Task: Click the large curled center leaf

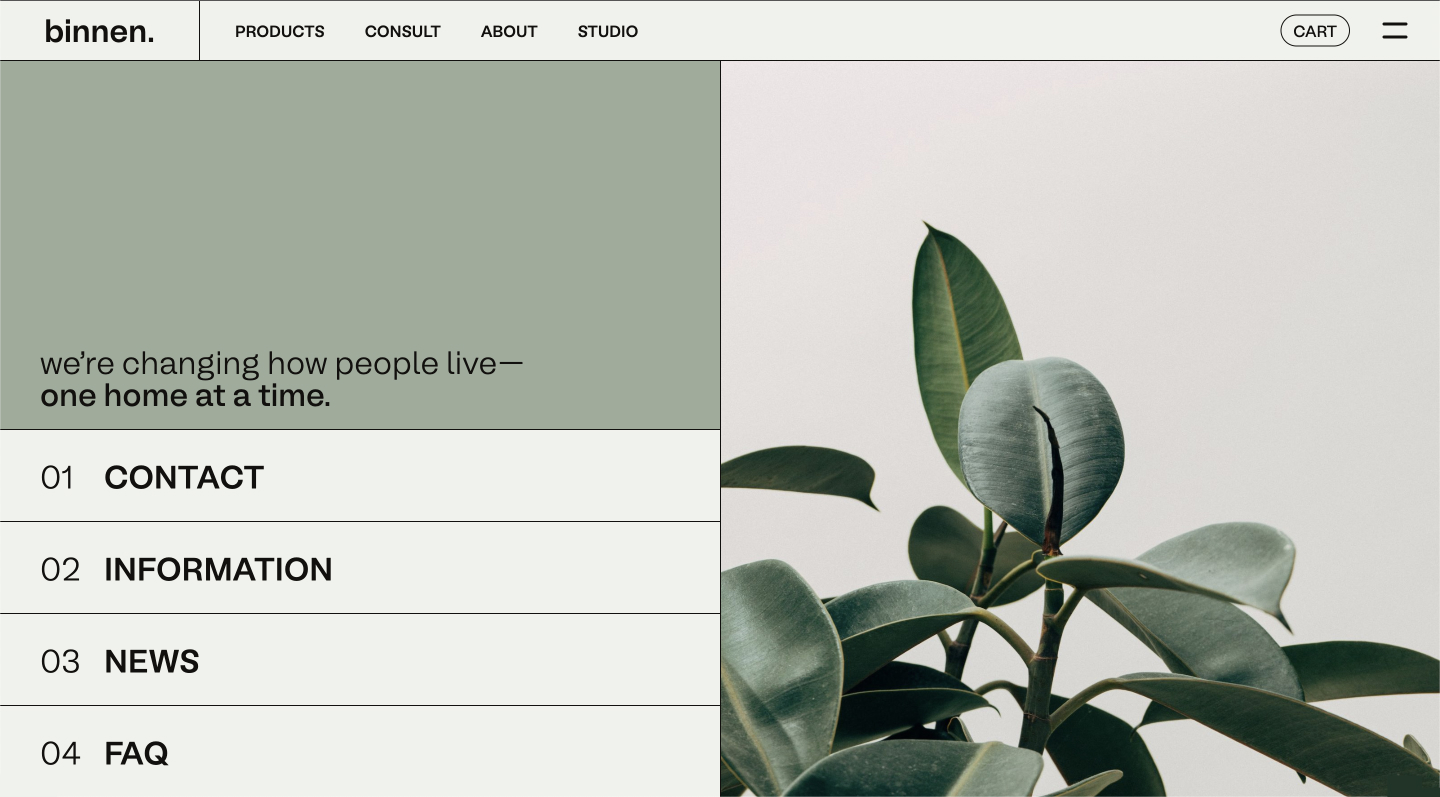Action: click(x=1040, y=450)
